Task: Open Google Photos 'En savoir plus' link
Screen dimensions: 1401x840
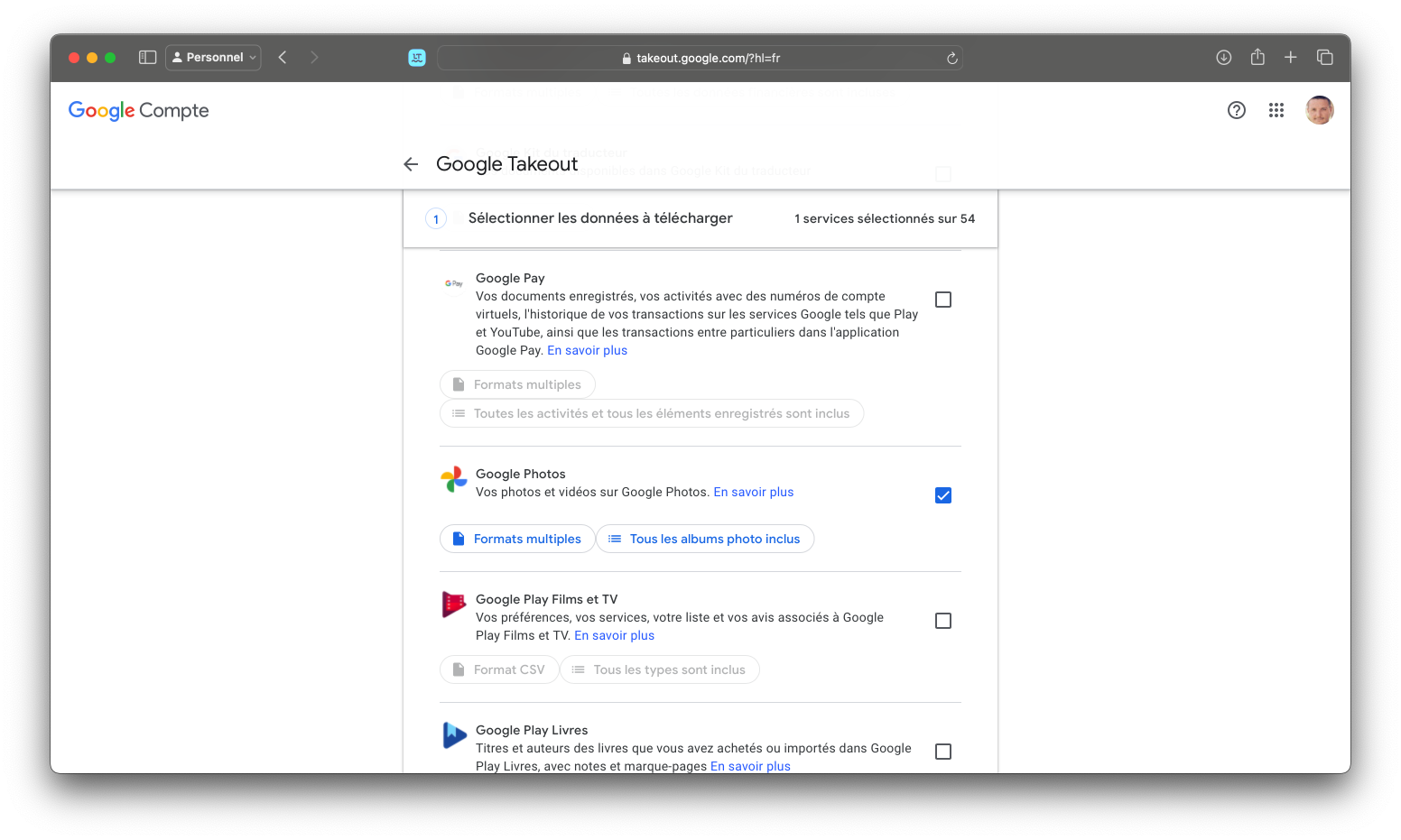Action: 754,493
